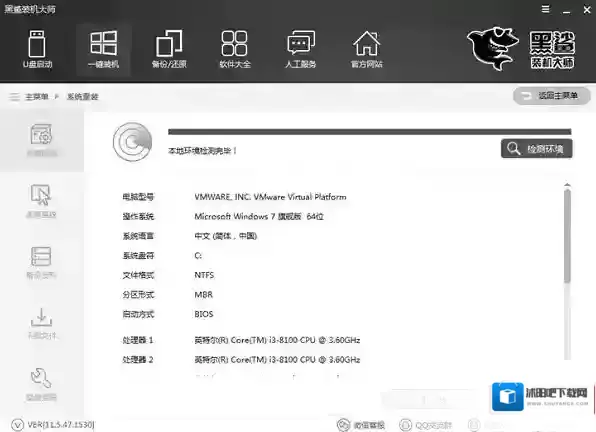Click the MBR partition type value

[203, 295]
